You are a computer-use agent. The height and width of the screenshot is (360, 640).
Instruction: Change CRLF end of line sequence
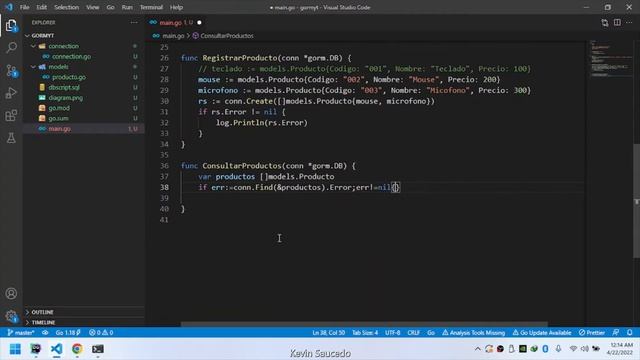[x=413, y=333]
